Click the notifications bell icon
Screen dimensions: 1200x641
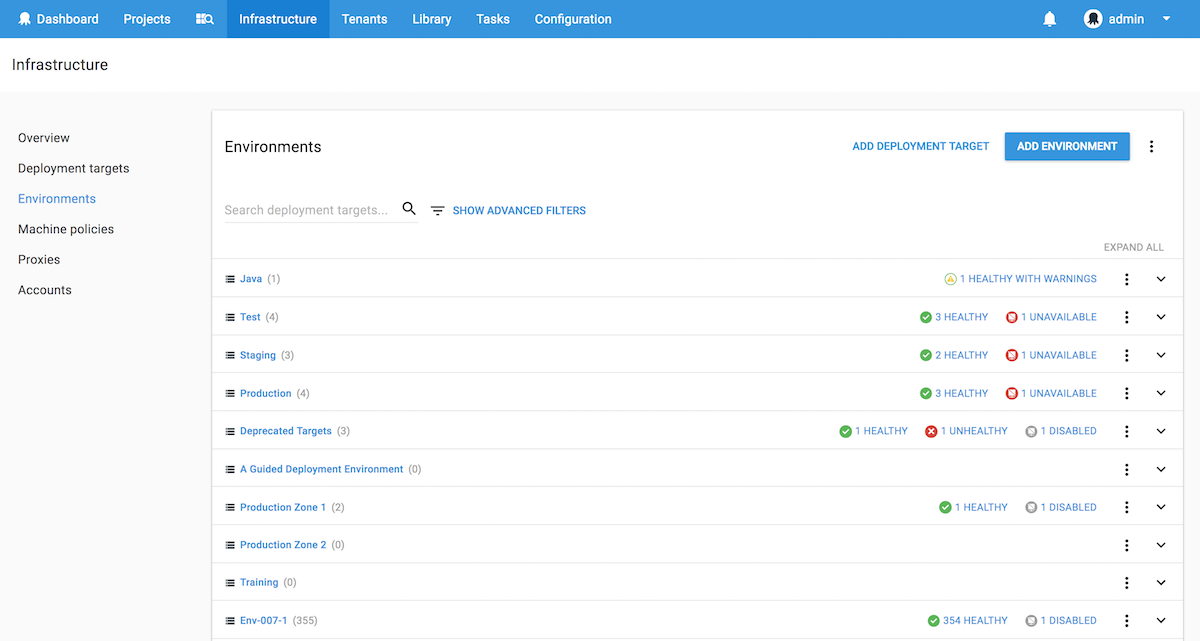1049,19
